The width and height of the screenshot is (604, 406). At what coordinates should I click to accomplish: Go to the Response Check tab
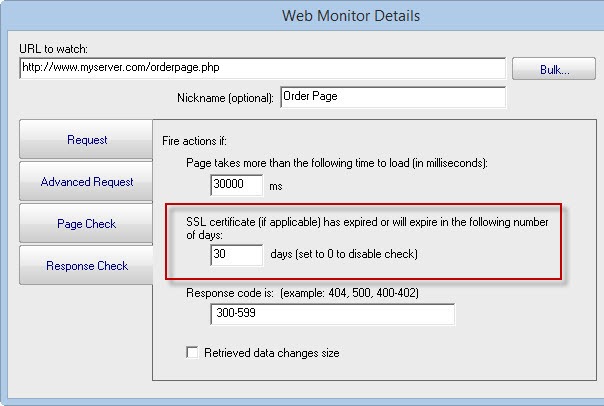[87, 265]
